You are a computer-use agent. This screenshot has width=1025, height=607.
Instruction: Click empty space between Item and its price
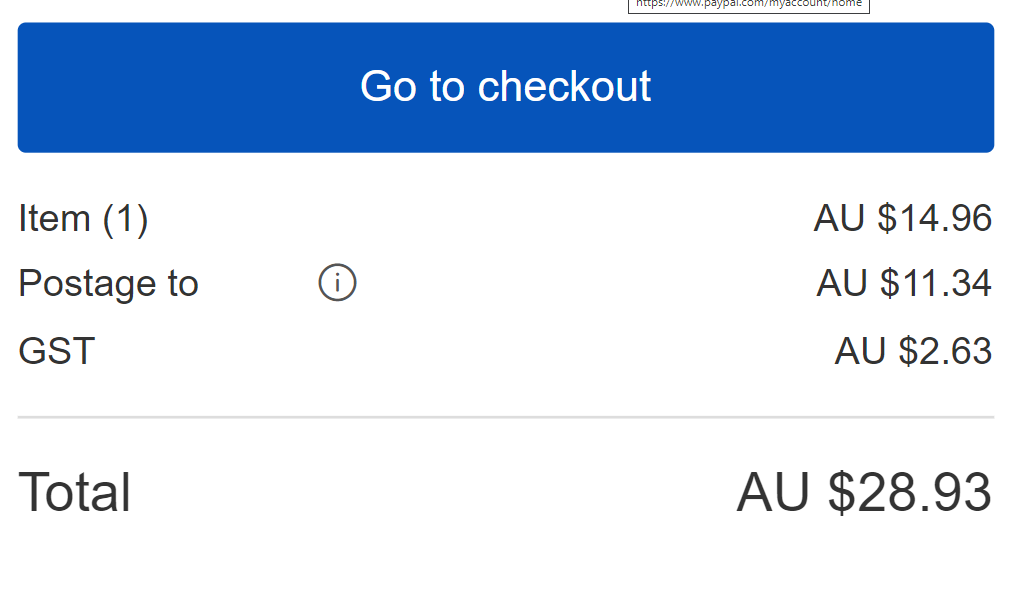tap(480, 218)
